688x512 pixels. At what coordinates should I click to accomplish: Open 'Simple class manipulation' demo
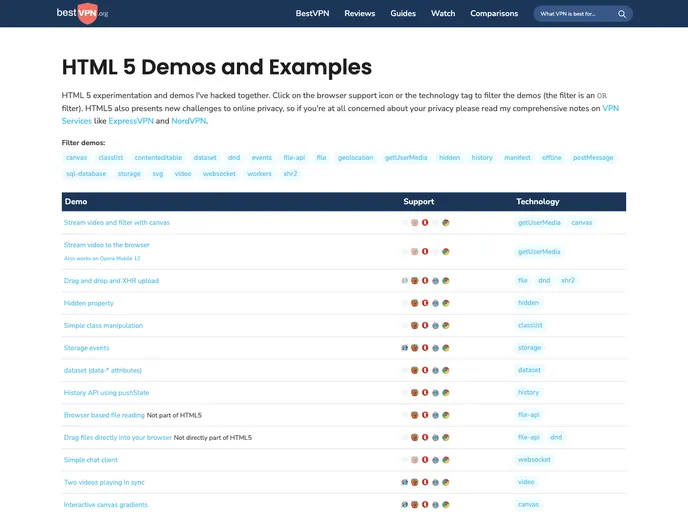pyautogui.click(x=103, y=326)
